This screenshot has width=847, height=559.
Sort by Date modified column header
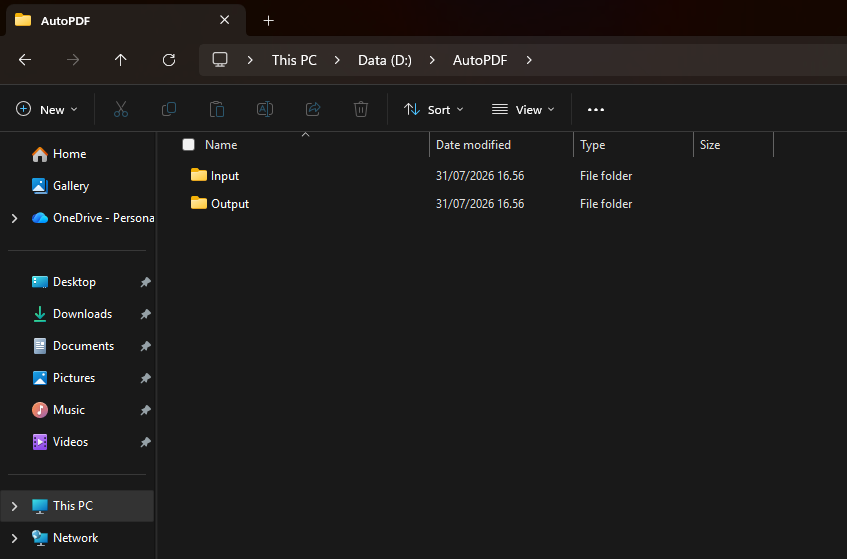(x=473, y=145)
